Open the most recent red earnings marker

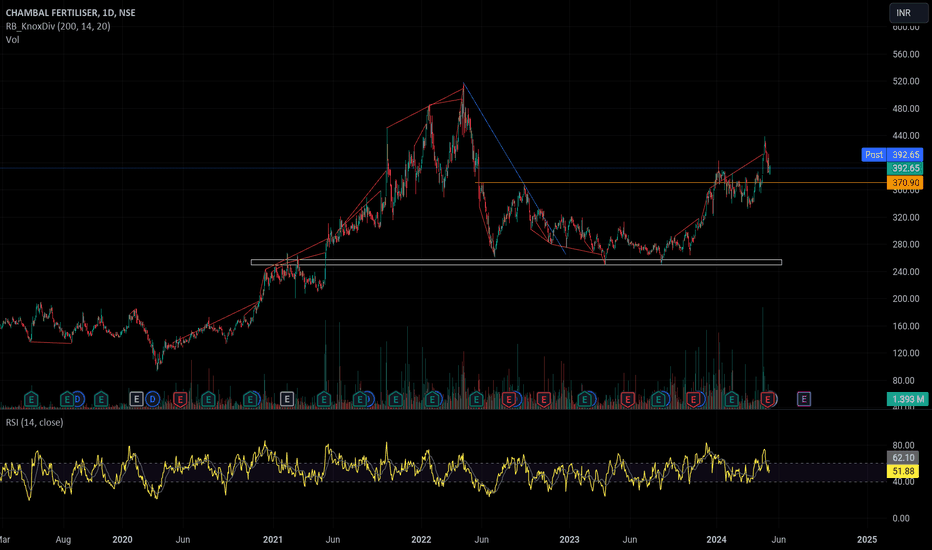(x=768, y=400)
